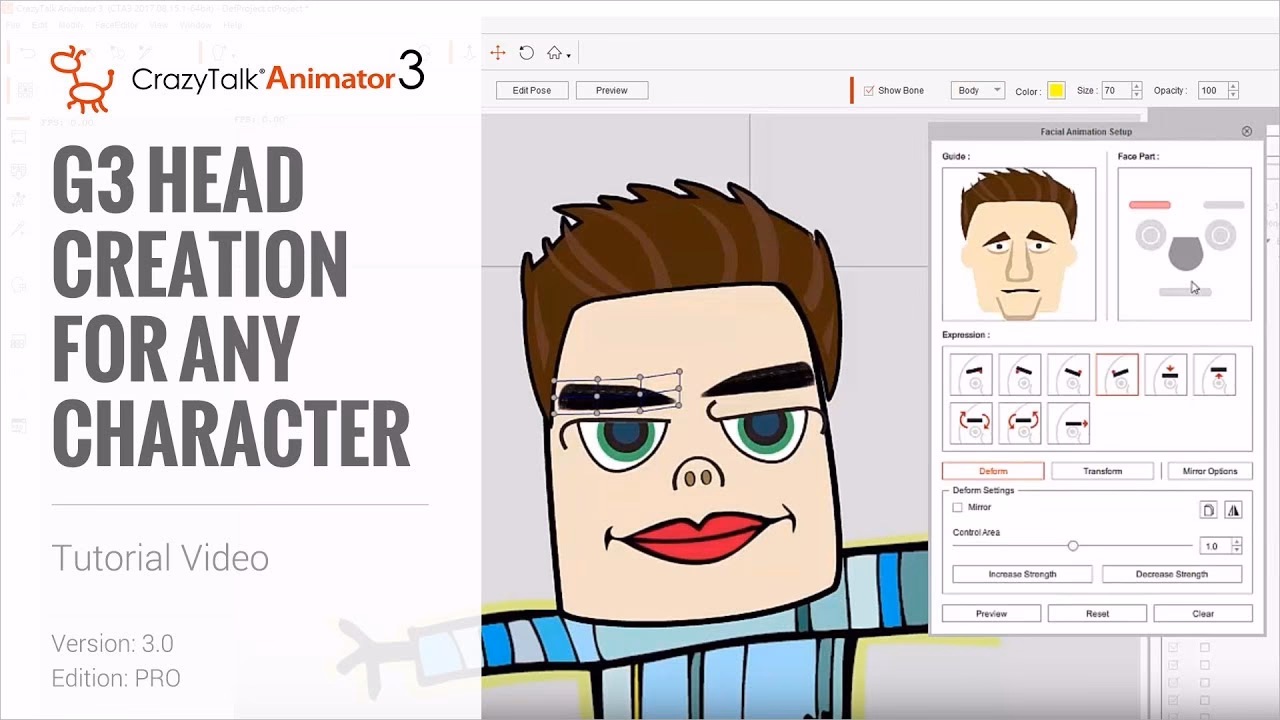
Task: Click the copy page icon in Deform Settings
Action: [1208, 508]
